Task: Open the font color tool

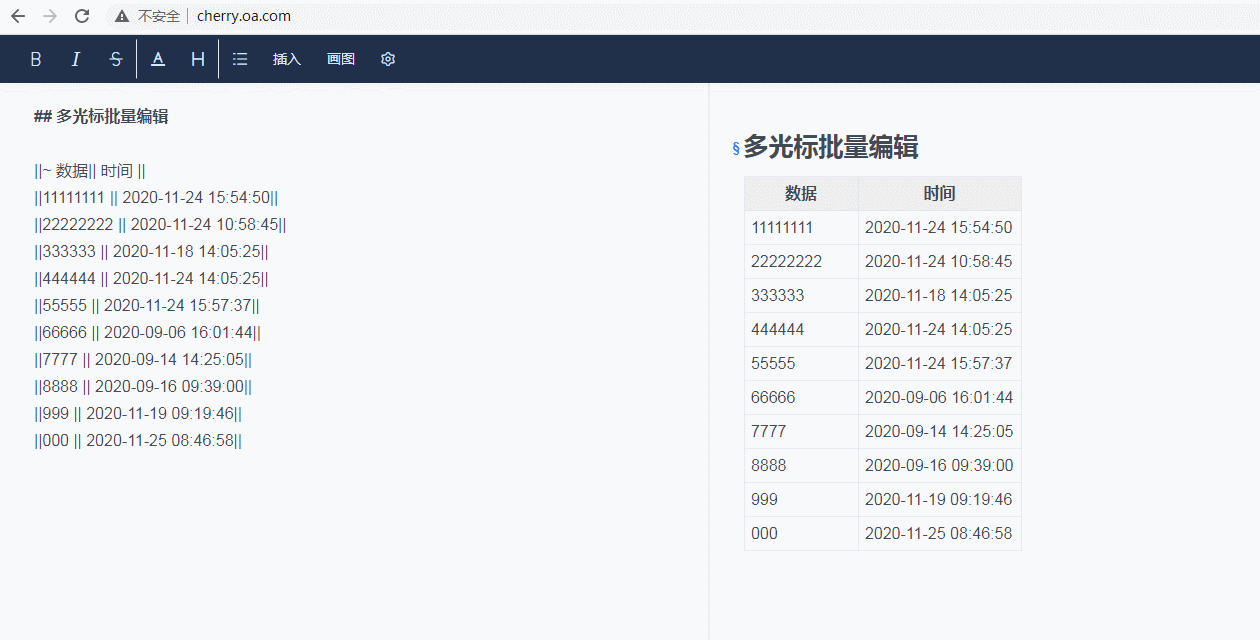Action: pos(158,59)
